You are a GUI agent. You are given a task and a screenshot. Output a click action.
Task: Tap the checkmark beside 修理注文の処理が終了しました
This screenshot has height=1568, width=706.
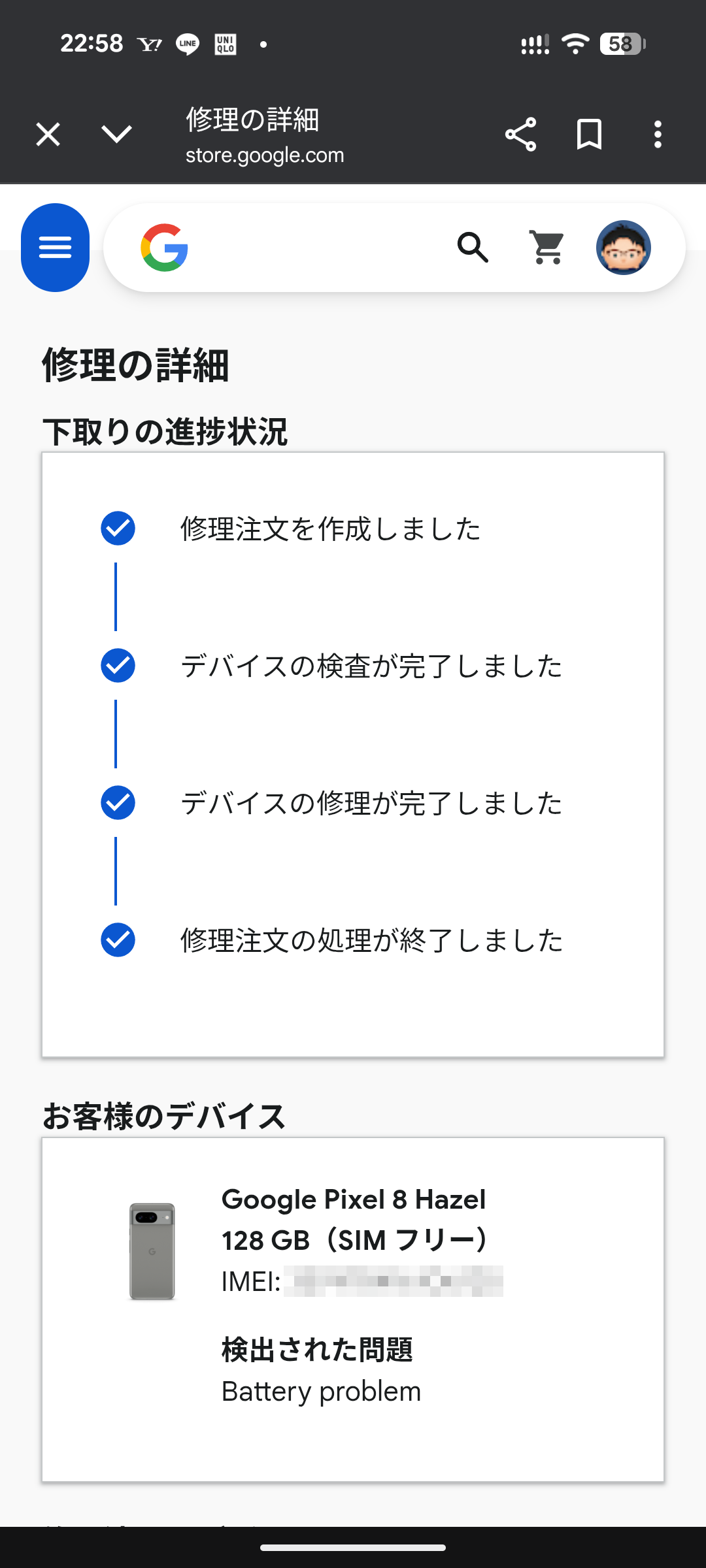(118, 939)
